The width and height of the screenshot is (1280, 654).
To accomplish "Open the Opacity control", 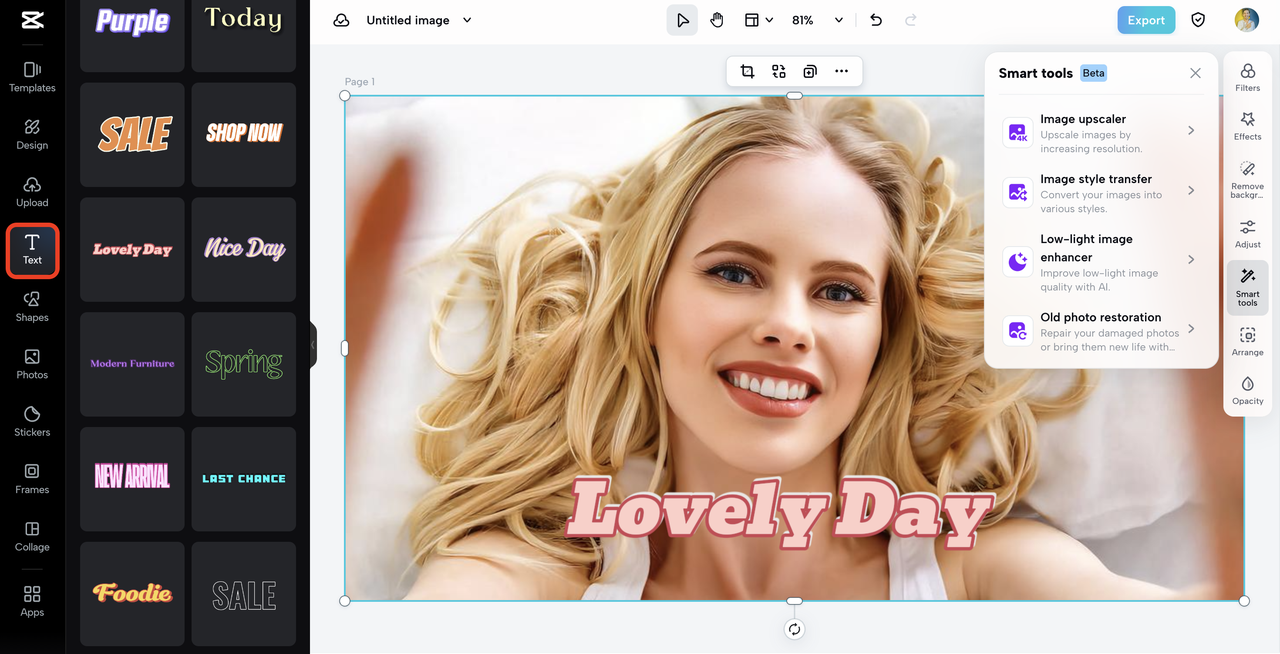I will (x=1247, y=390).
